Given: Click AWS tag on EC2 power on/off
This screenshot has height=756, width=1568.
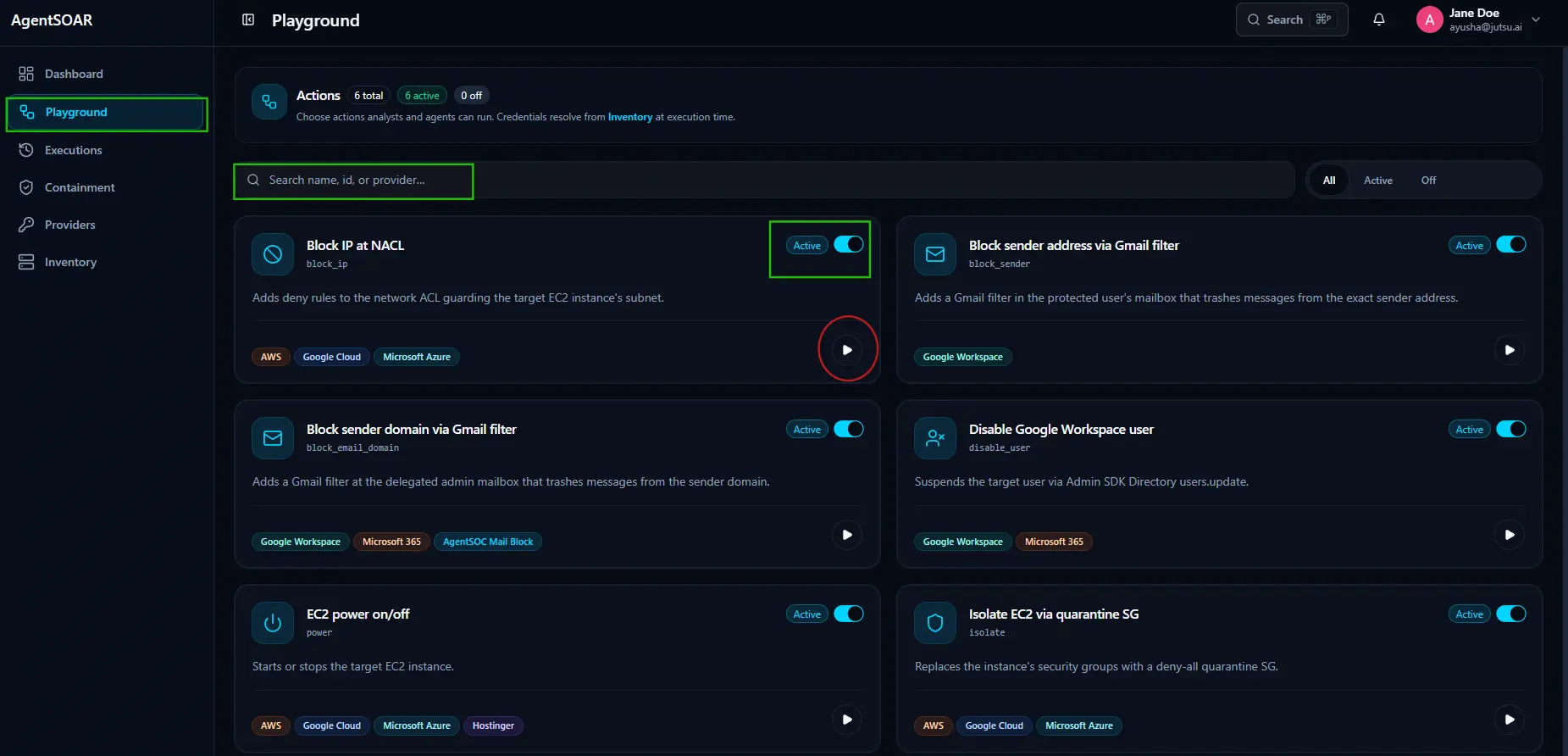Looking at the screenshot, I should (271, 725).
